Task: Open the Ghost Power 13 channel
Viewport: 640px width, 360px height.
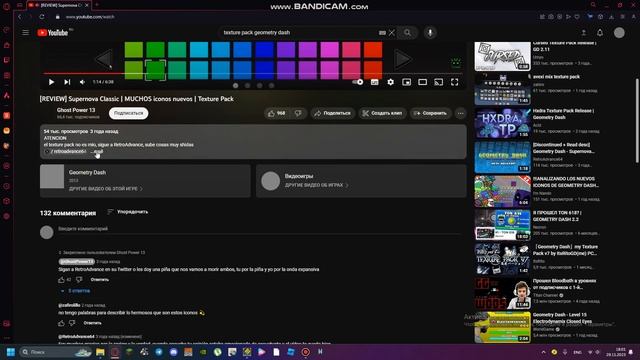Action: tap(76, 110)
